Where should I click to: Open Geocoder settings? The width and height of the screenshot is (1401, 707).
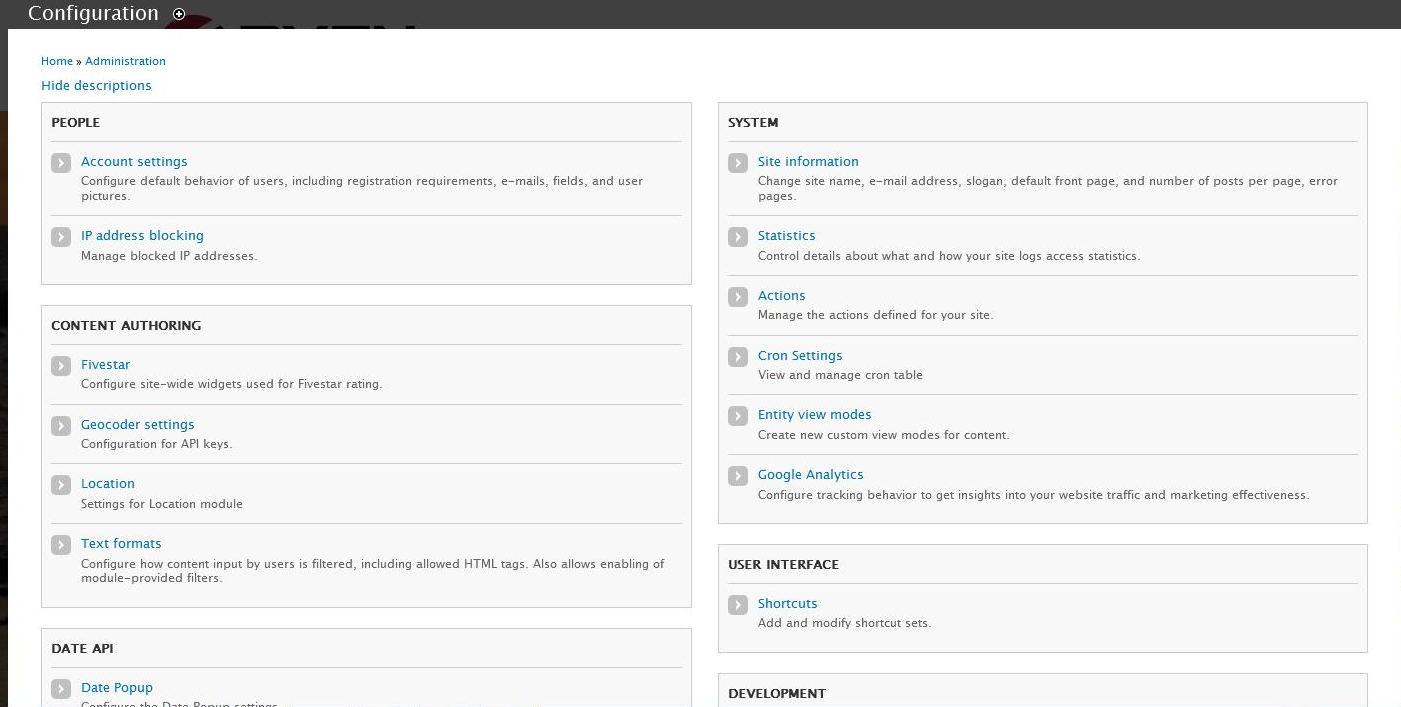[137, 425]
